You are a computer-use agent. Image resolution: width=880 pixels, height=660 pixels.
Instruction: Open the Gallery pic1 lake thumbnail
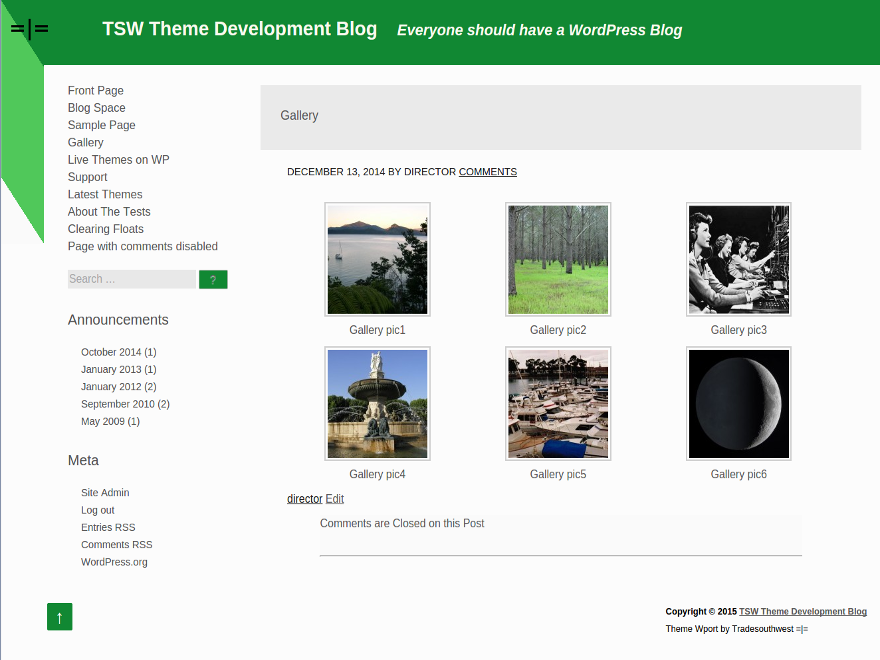(x=377, y=259)
